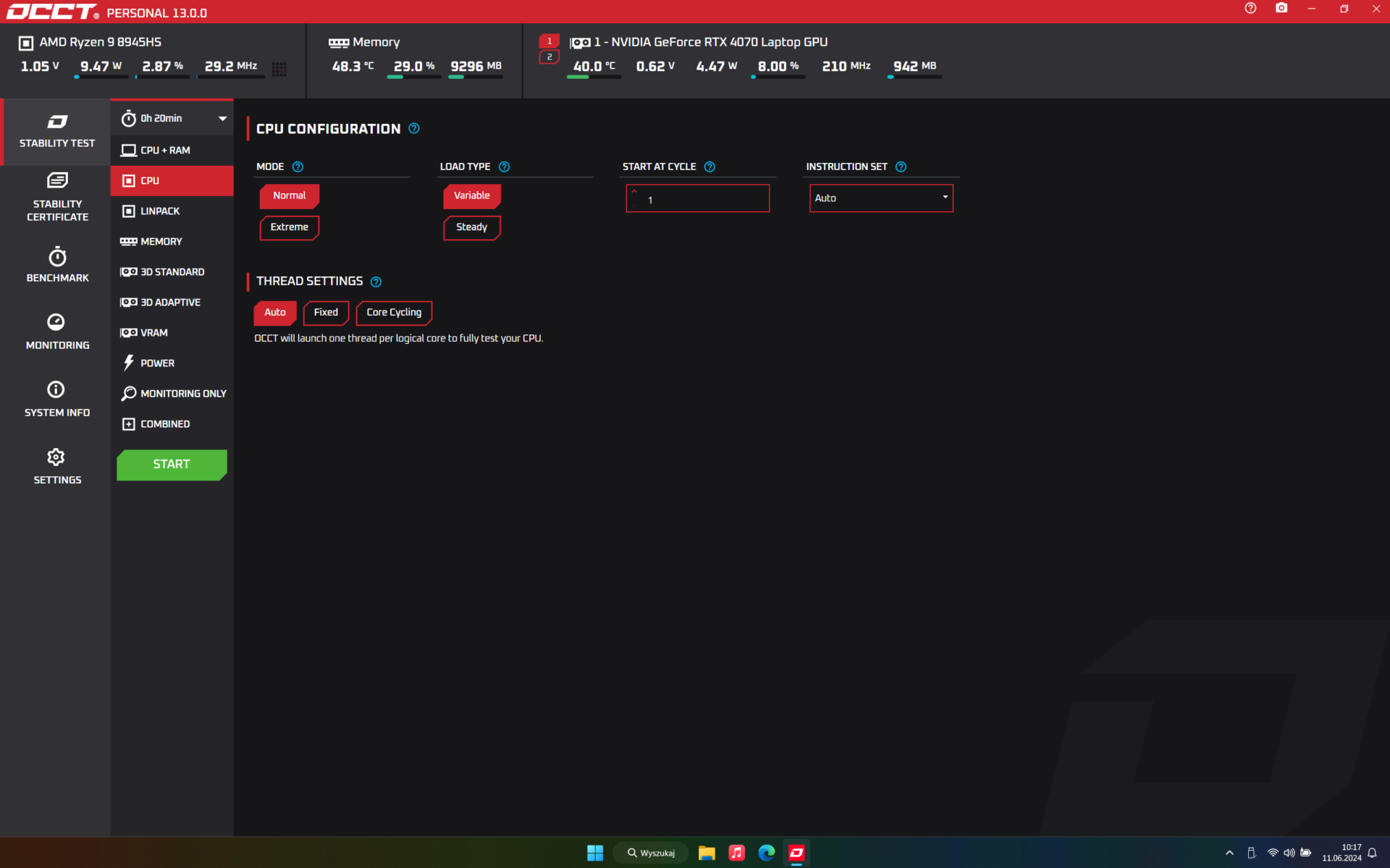
Task: Click the GPU load 8.00 % reading
Action: click(778, 67)
